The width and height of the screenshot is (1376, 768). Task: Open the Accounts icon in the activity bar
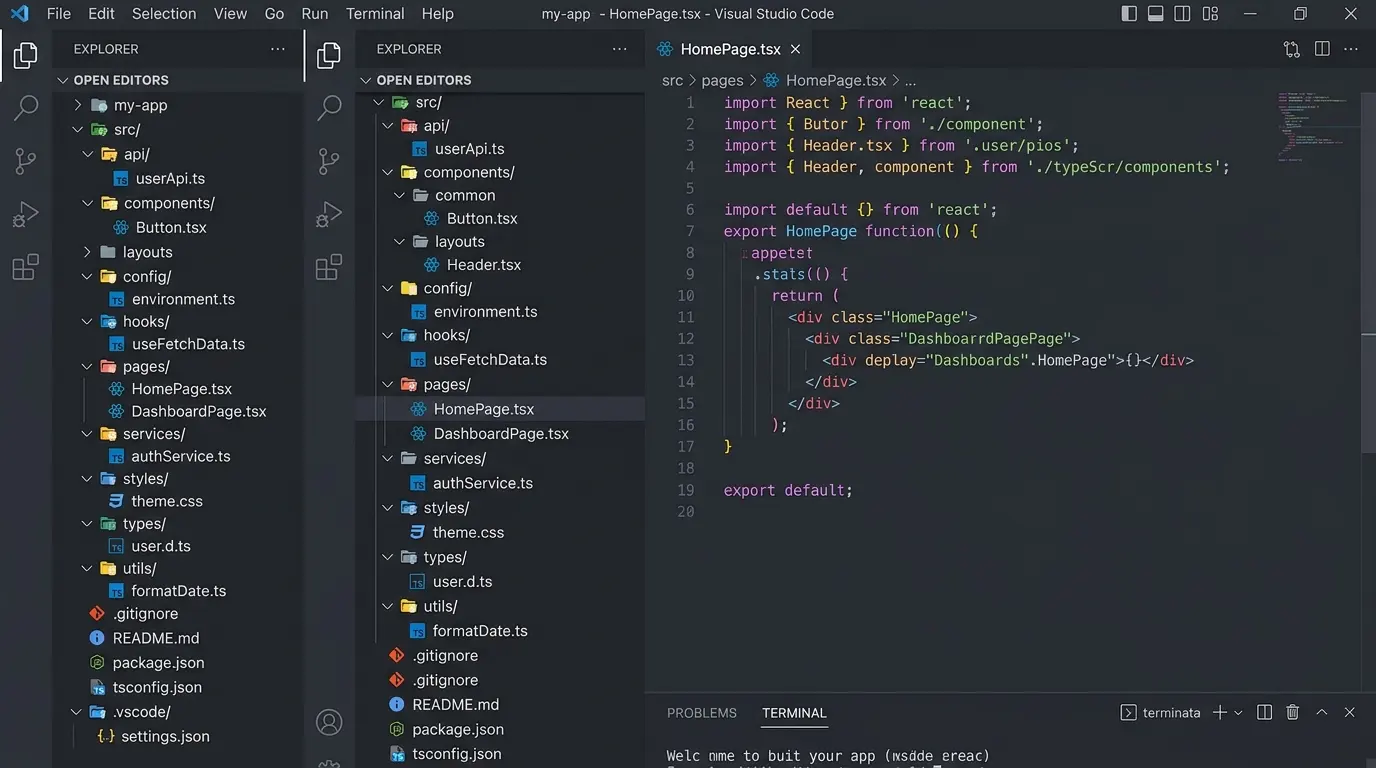pos(329,722)
